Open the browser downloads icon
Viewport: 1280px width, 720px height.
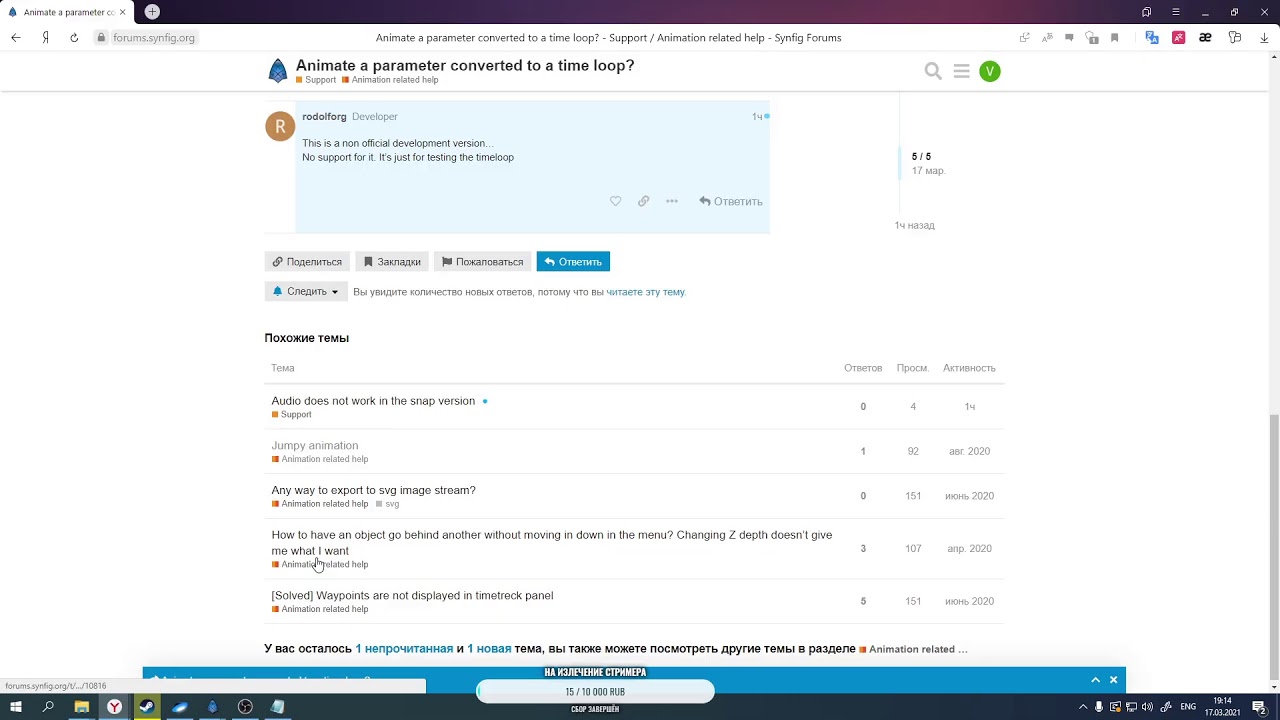1264,37
